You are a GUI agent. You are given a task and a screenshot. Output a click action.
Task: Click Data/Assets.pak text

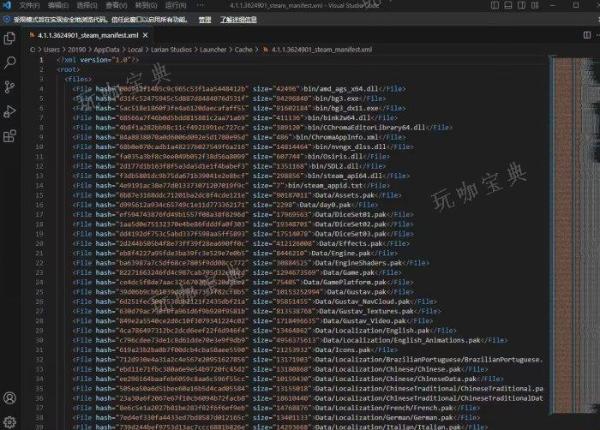pos(344,195)
